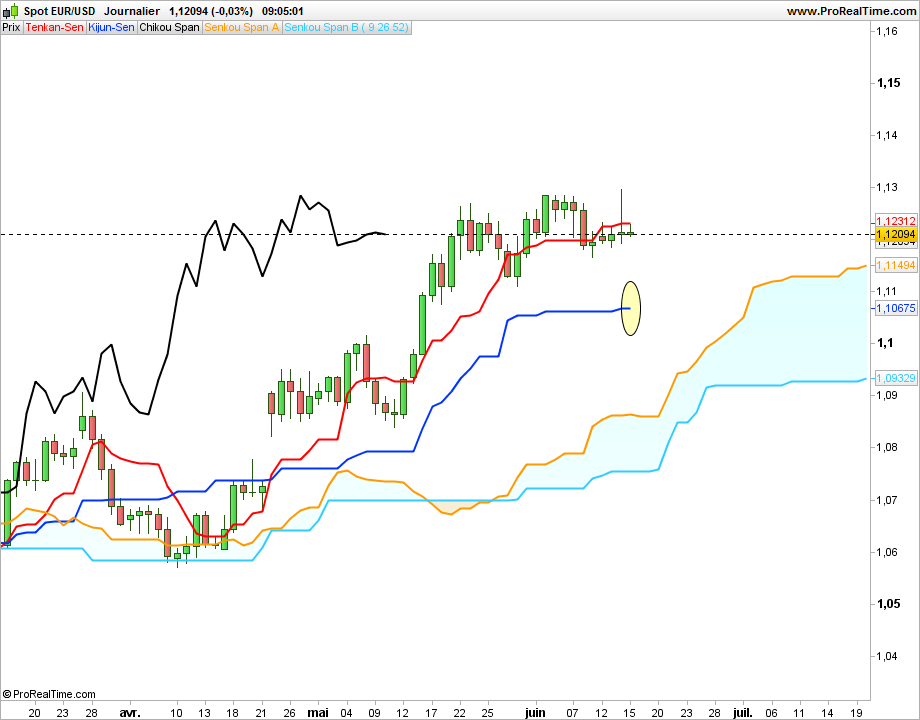Click the 1,12094 (-0,03%) price readout

(211, 11)
